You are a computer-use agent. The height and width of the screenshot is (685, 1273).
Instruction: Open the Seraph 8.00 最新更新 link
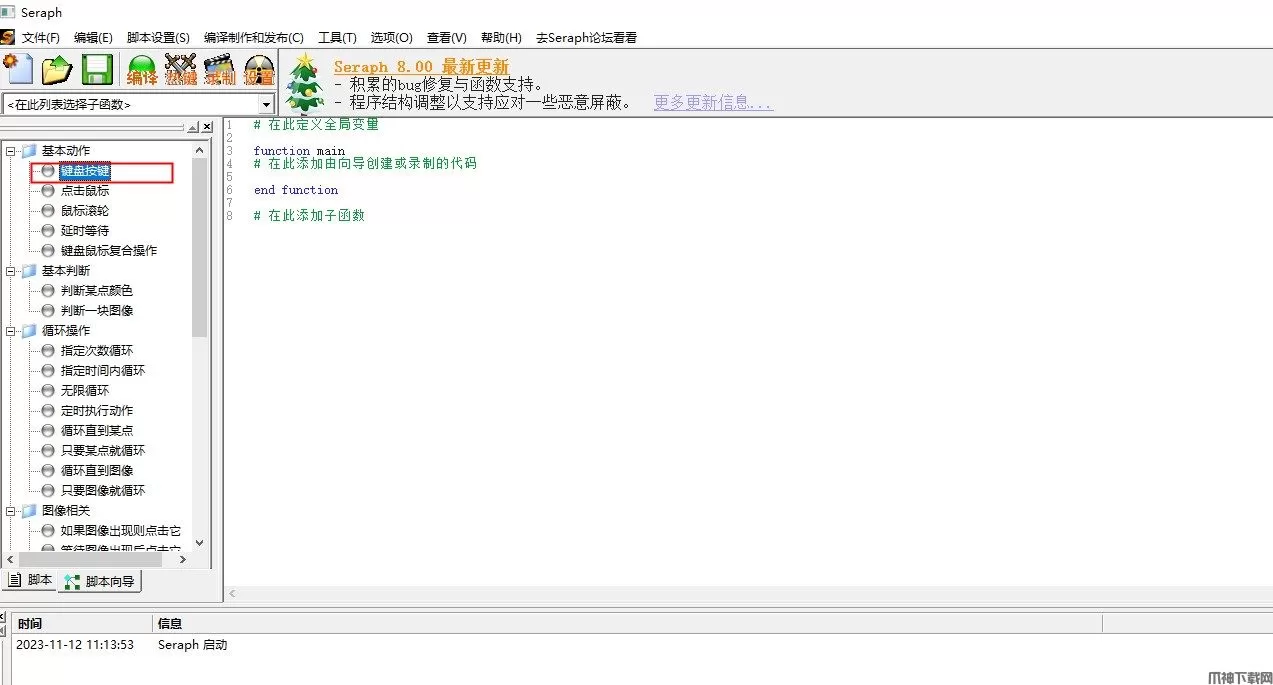point(421,66)
